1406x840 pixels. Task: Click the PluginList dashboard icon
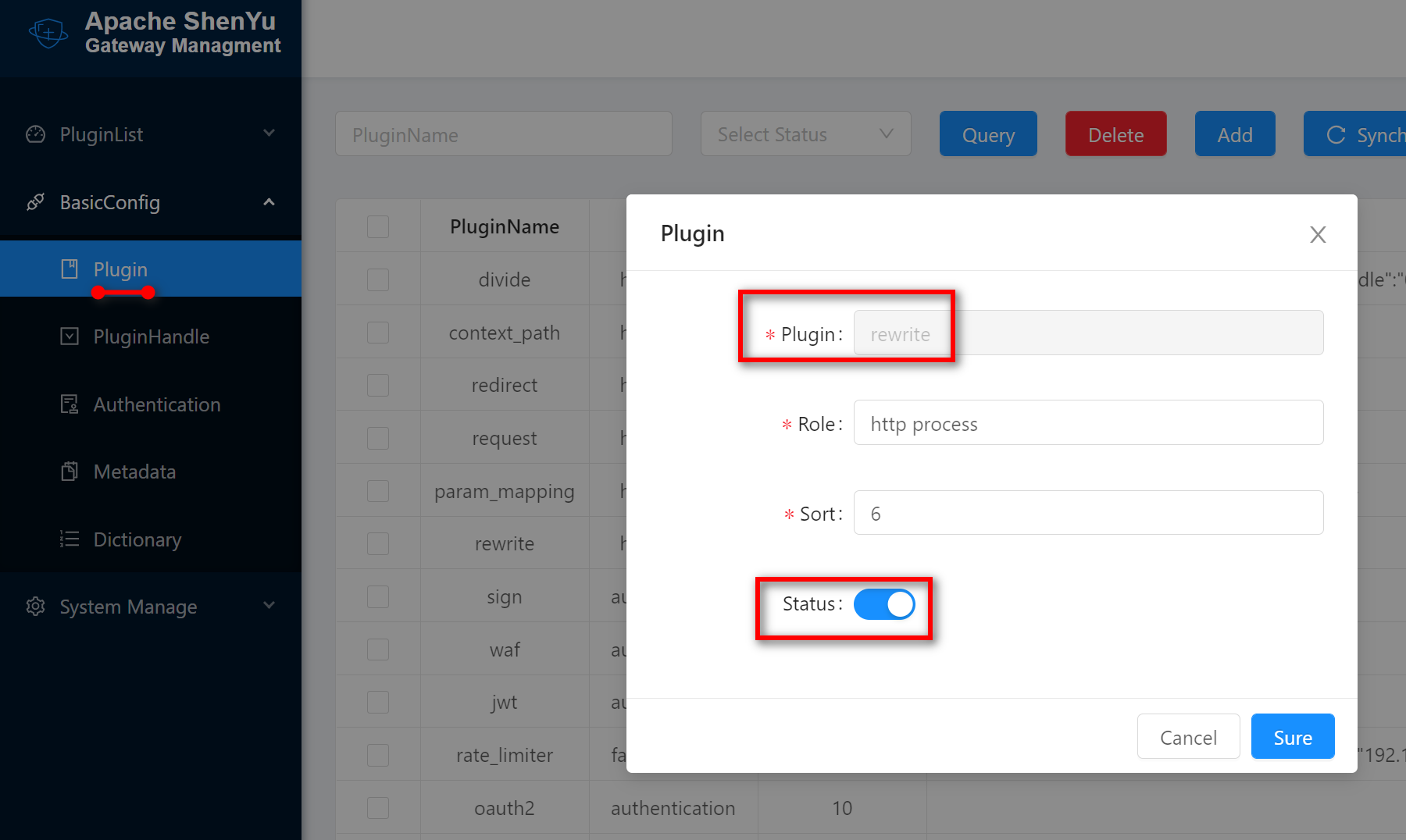click(x=35, y=134)
